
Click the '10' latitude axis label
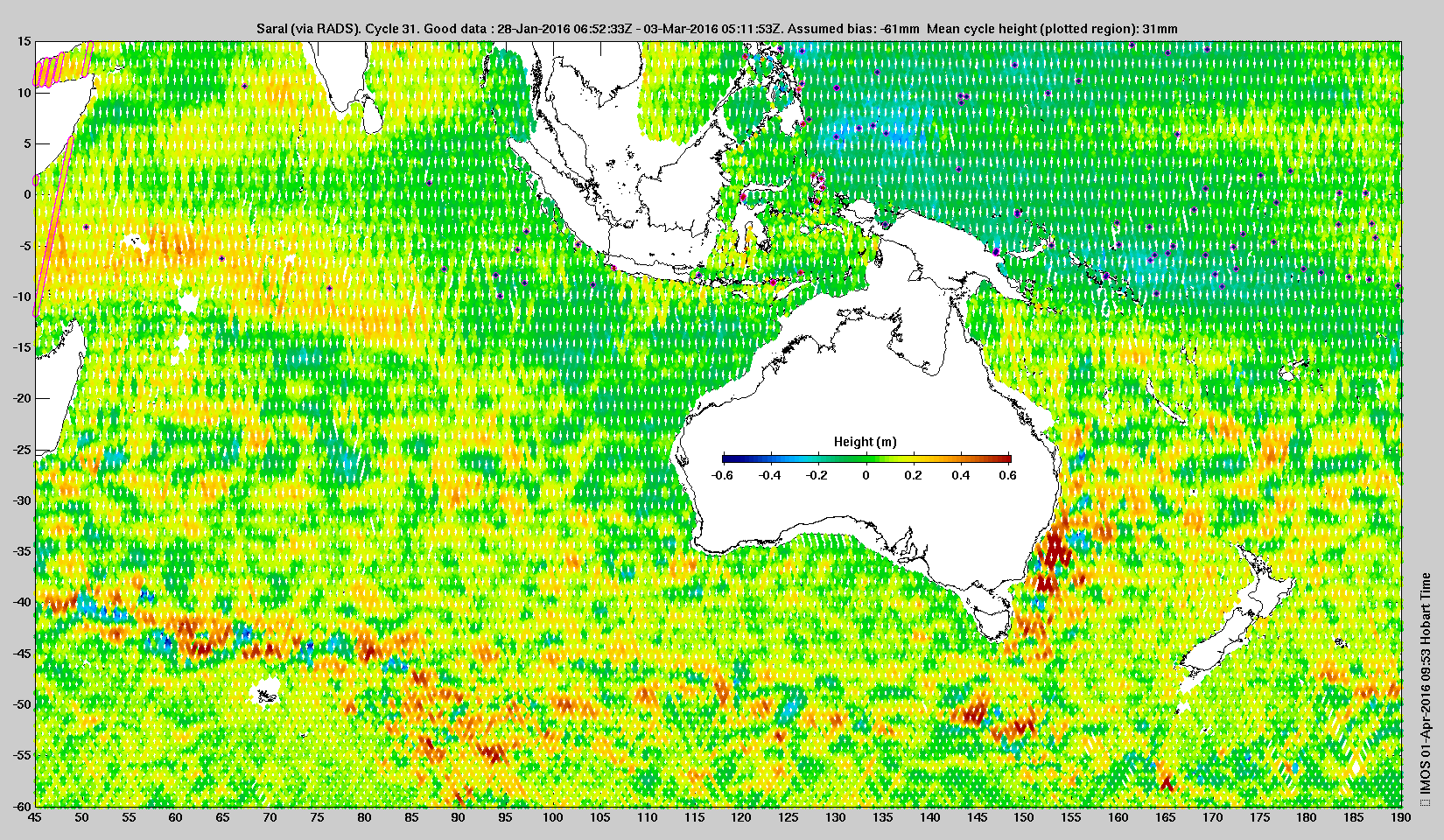pyautogui.click(x=24, y=93)
